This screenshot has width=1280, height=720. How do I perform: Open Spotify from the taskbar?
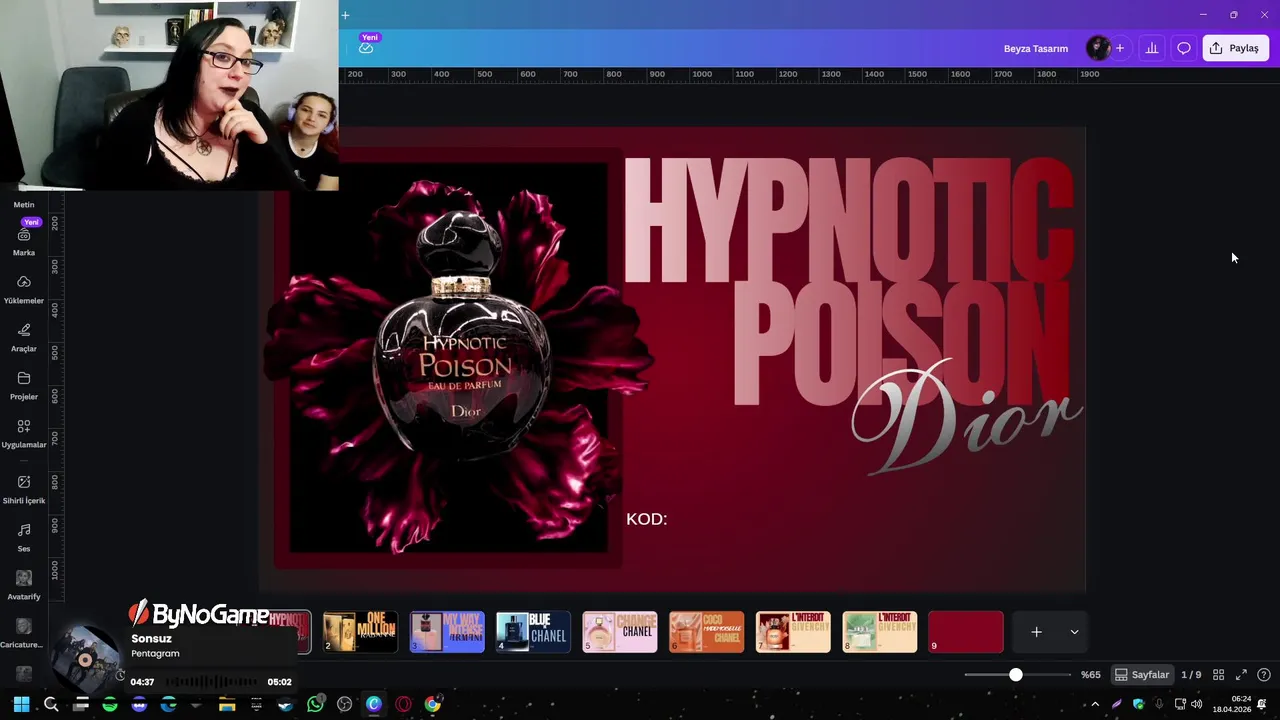[x=110, y=705]
